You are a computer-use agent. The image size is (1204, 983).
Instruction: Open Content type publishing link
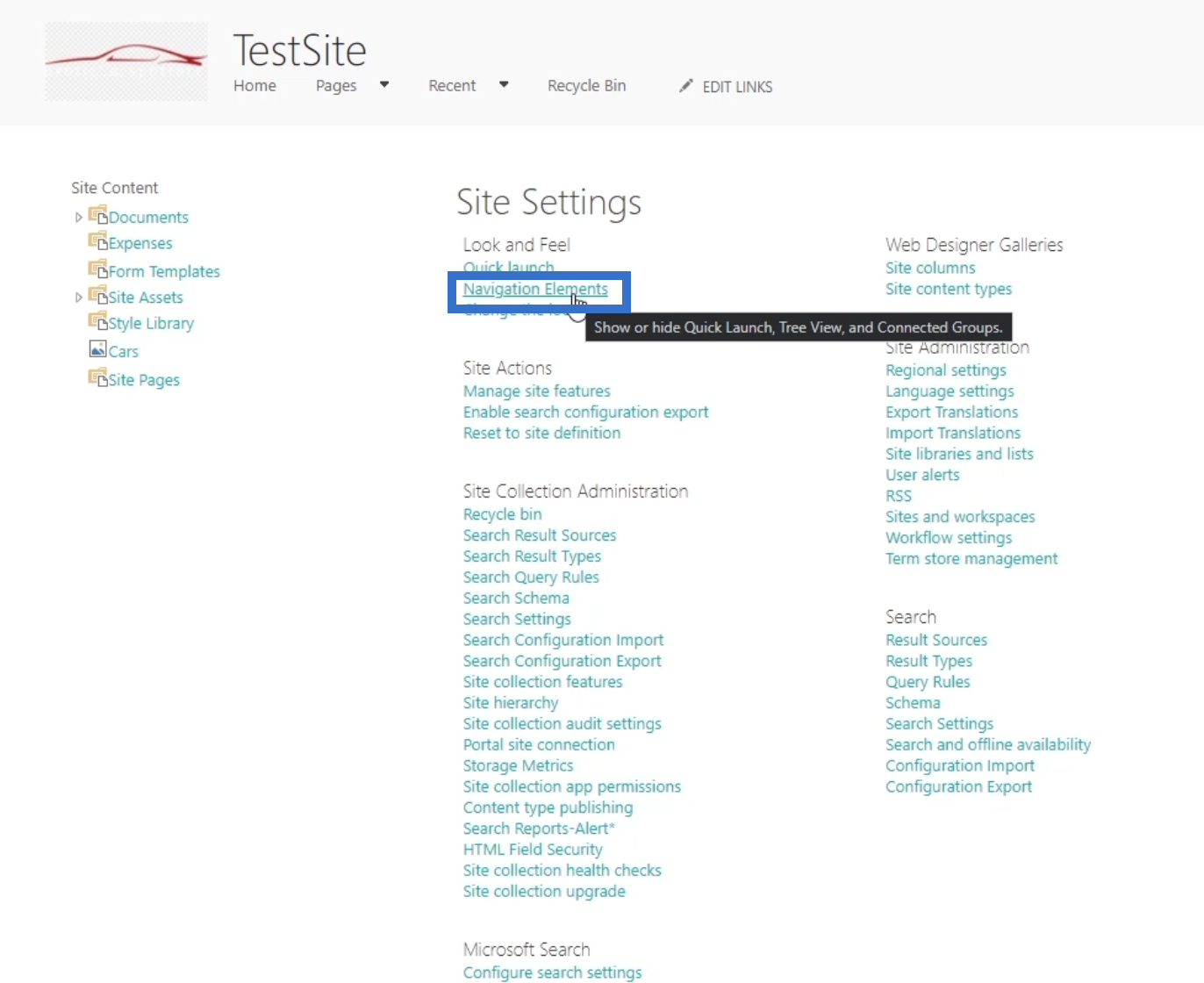tap(548, 807)
